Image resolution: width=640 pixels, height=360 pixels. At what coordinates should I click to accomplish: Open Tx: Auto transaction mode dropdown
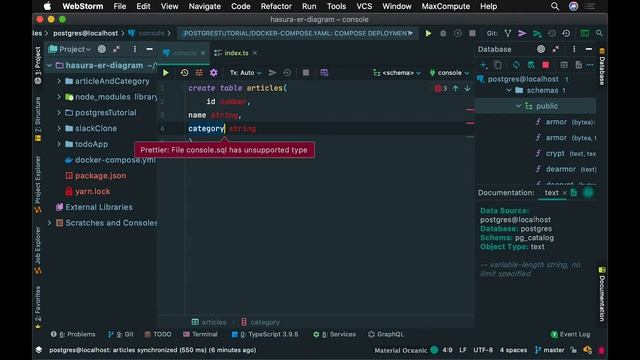point(245,73)
